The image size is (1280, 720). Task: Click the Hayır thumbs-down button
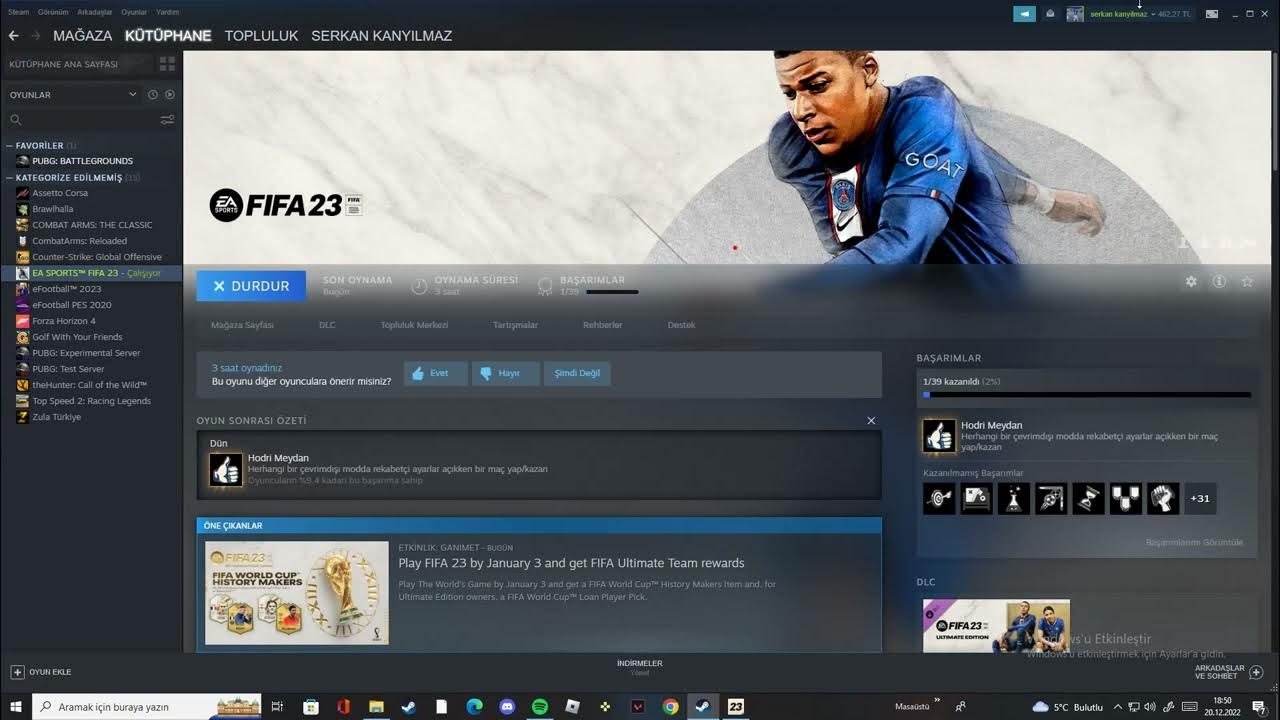[505, 373]
